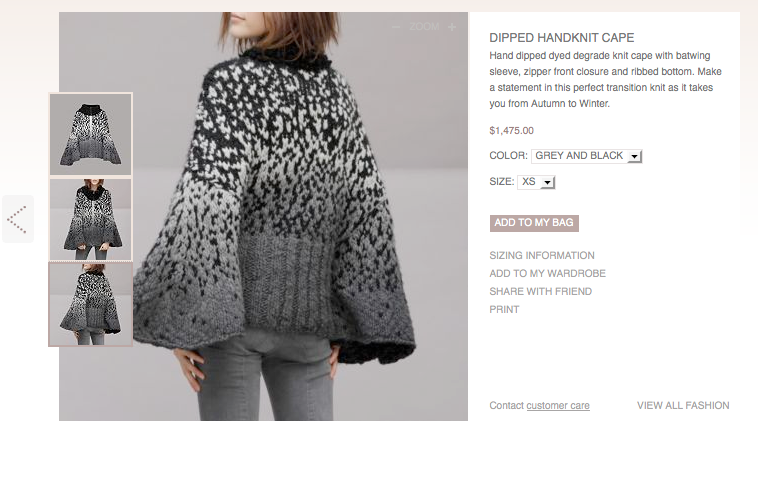Show the front-view model thumbnail
Screen dimensions: 758x482
[90, 219]
